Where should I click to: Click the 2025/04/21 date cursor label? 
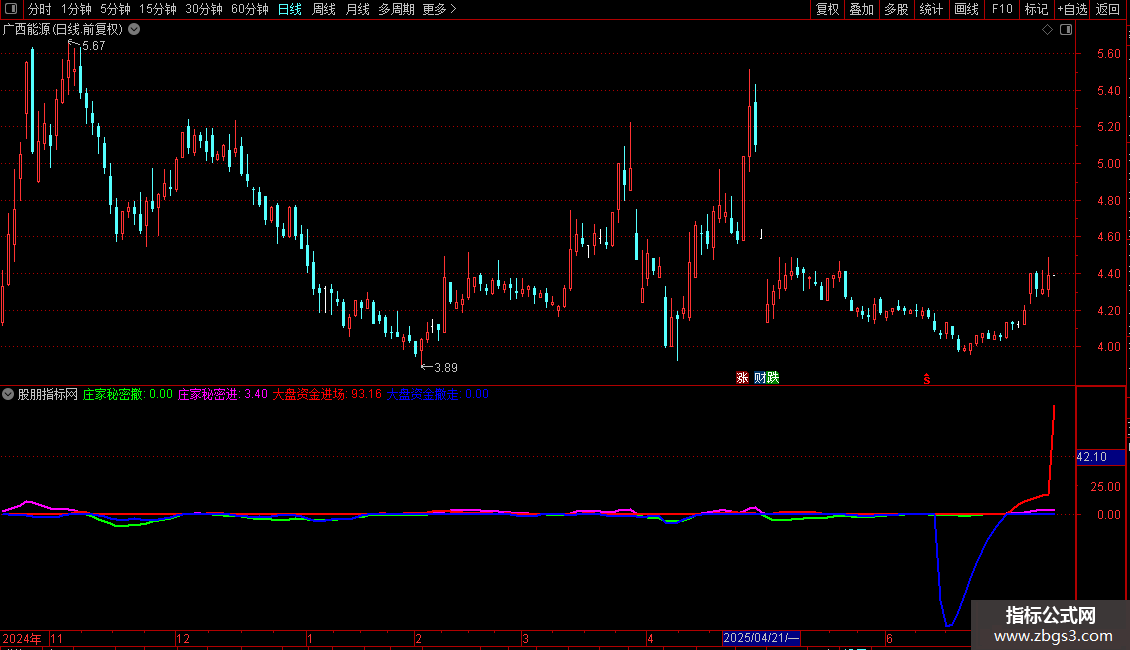click(x=761, y=638)
